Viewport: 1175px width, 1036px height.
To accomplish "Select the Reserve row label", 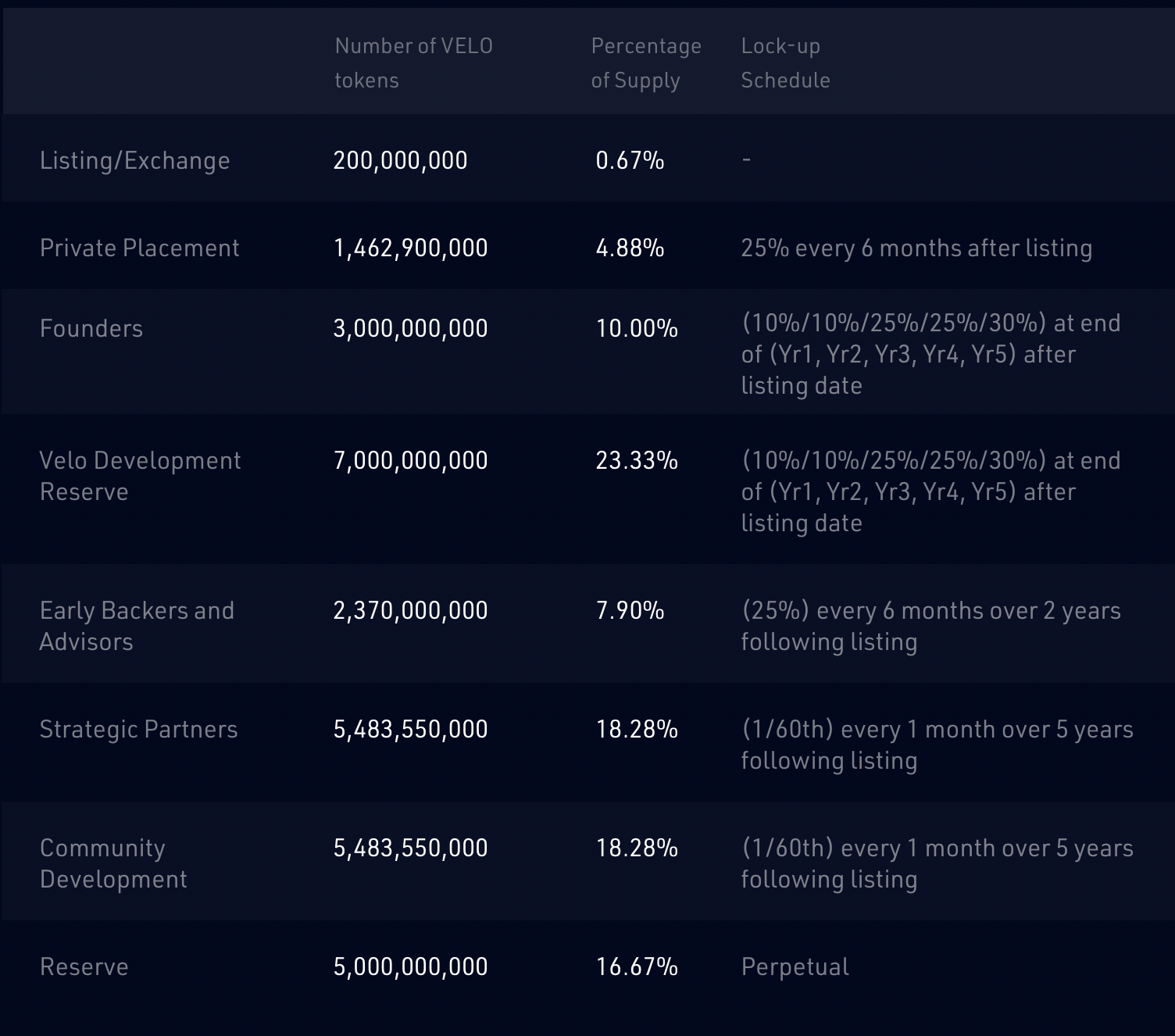I will click(x=84, y=966).
